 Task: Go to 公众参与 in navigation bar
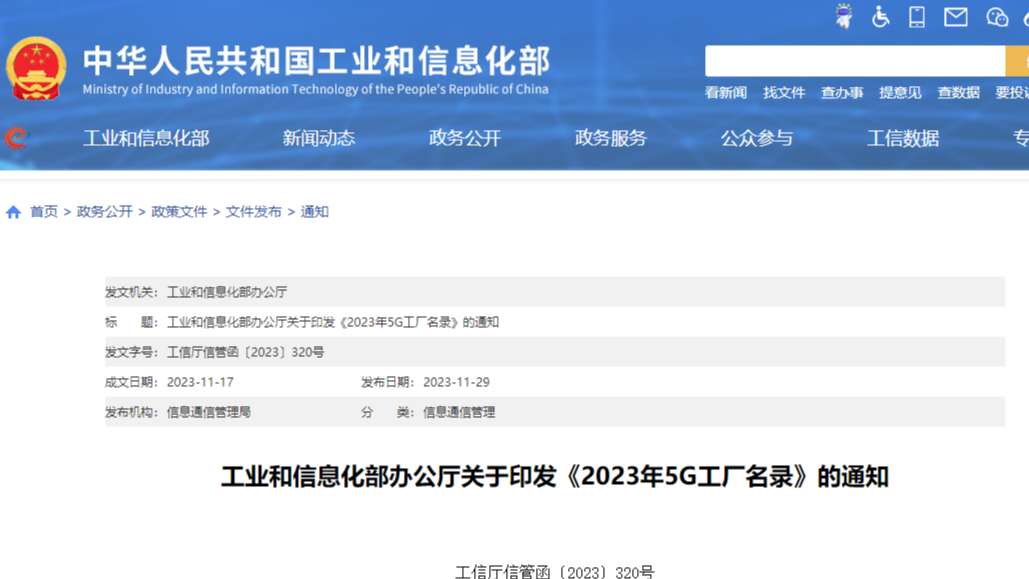[x=756, y=138]
